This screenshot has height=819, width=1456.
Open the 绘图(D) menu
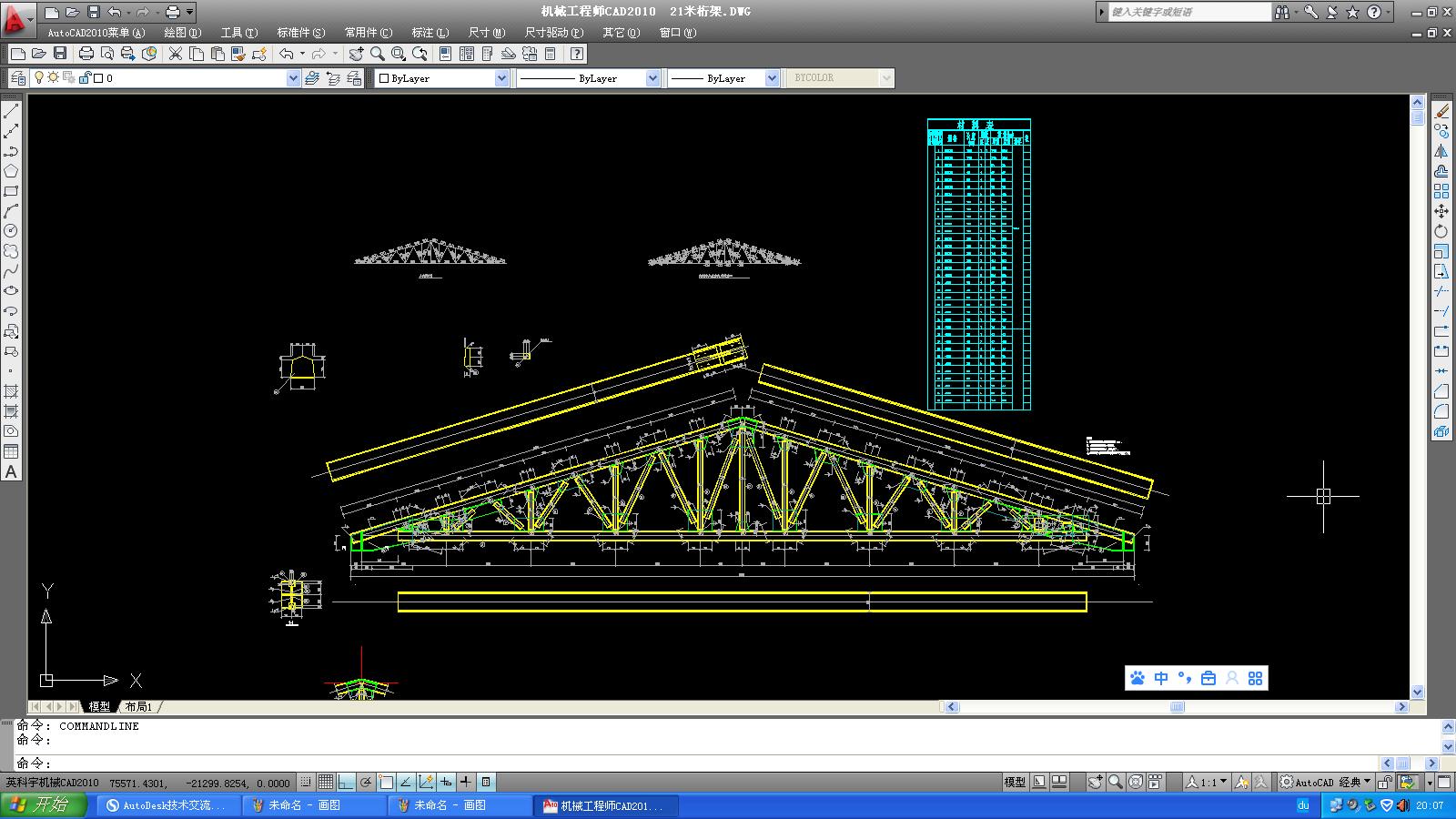click(182, 33)
